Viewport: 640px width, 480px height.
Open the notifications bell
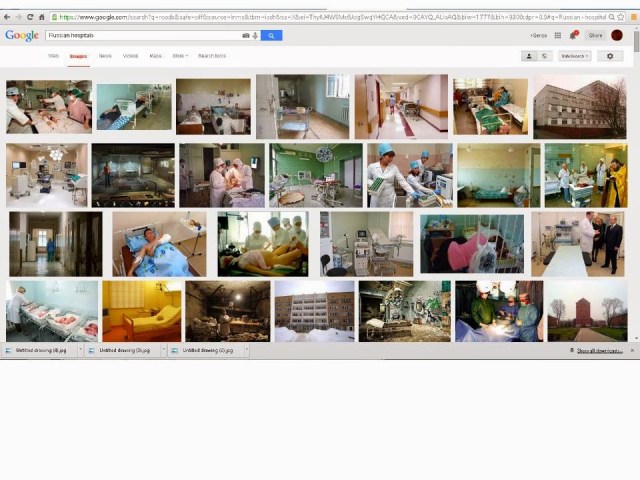[x=574, y=35]
